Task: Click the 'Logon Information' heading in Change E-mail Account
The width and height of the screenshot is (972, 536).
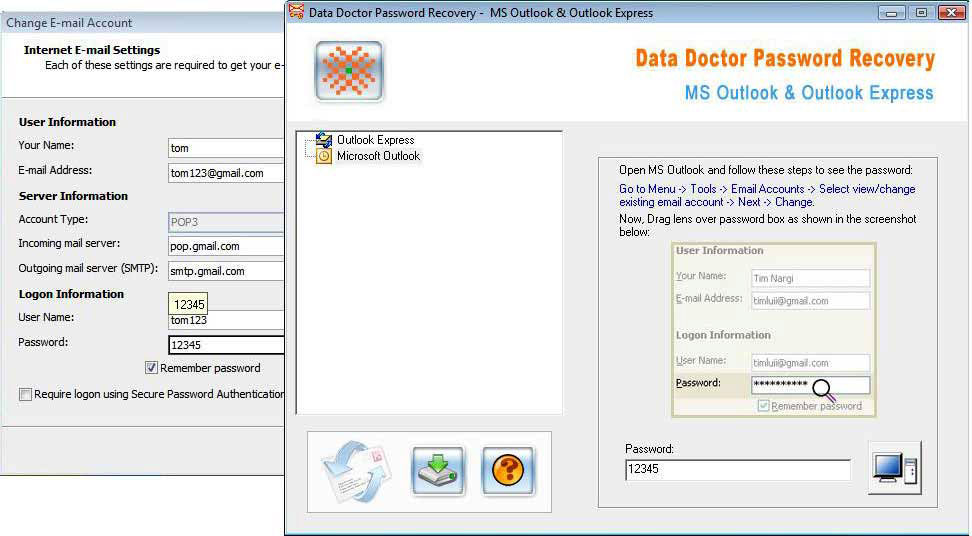Action: (71, 294)
